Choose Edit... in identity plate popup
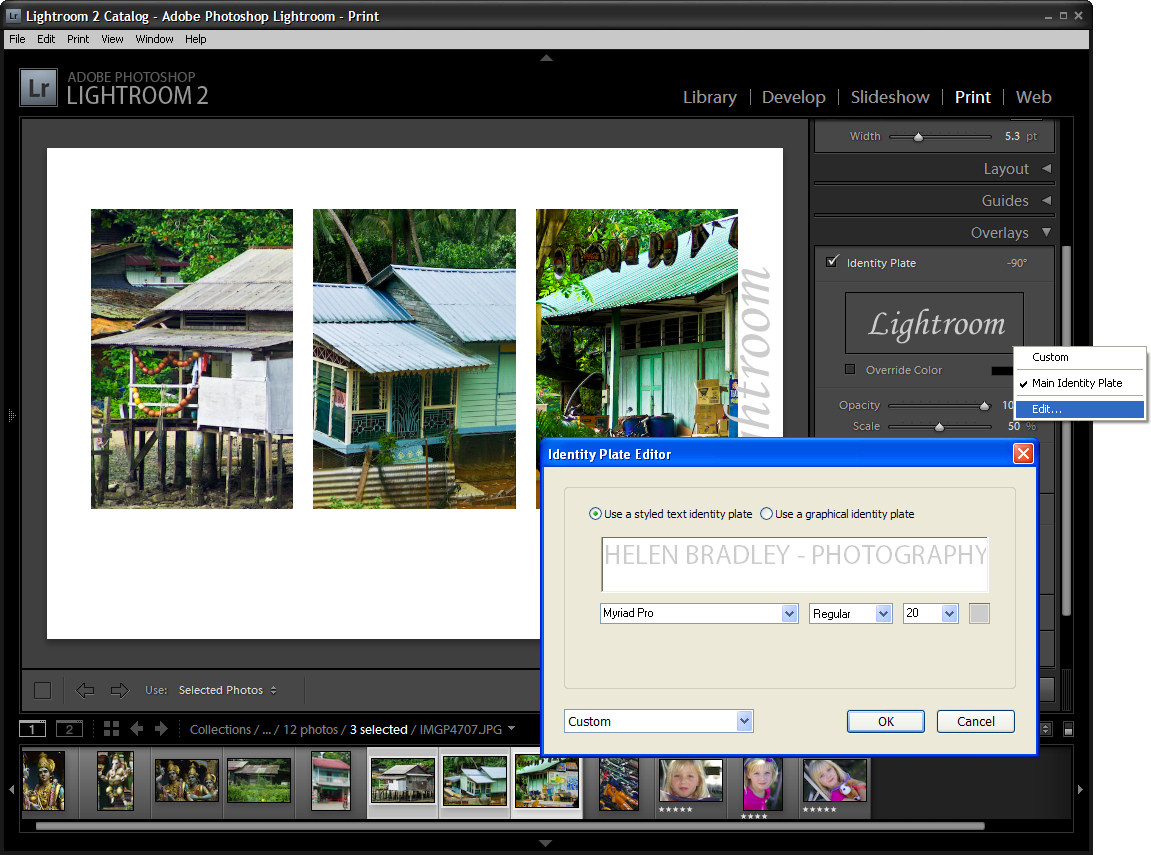The height and width of the screenshot is (855, 1151). (x=1079, y=409)
